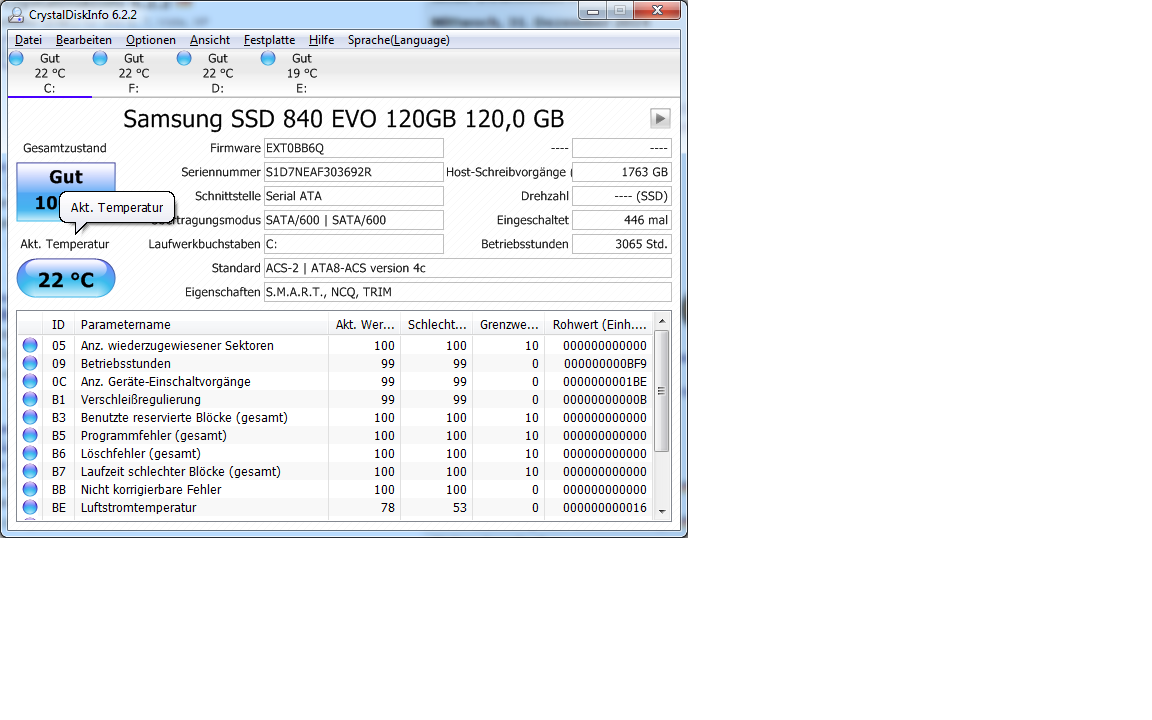Click the Gut health status button
Image resolution: width=1152 pixels, height=720 pixels.
click(x=66, y=192)
